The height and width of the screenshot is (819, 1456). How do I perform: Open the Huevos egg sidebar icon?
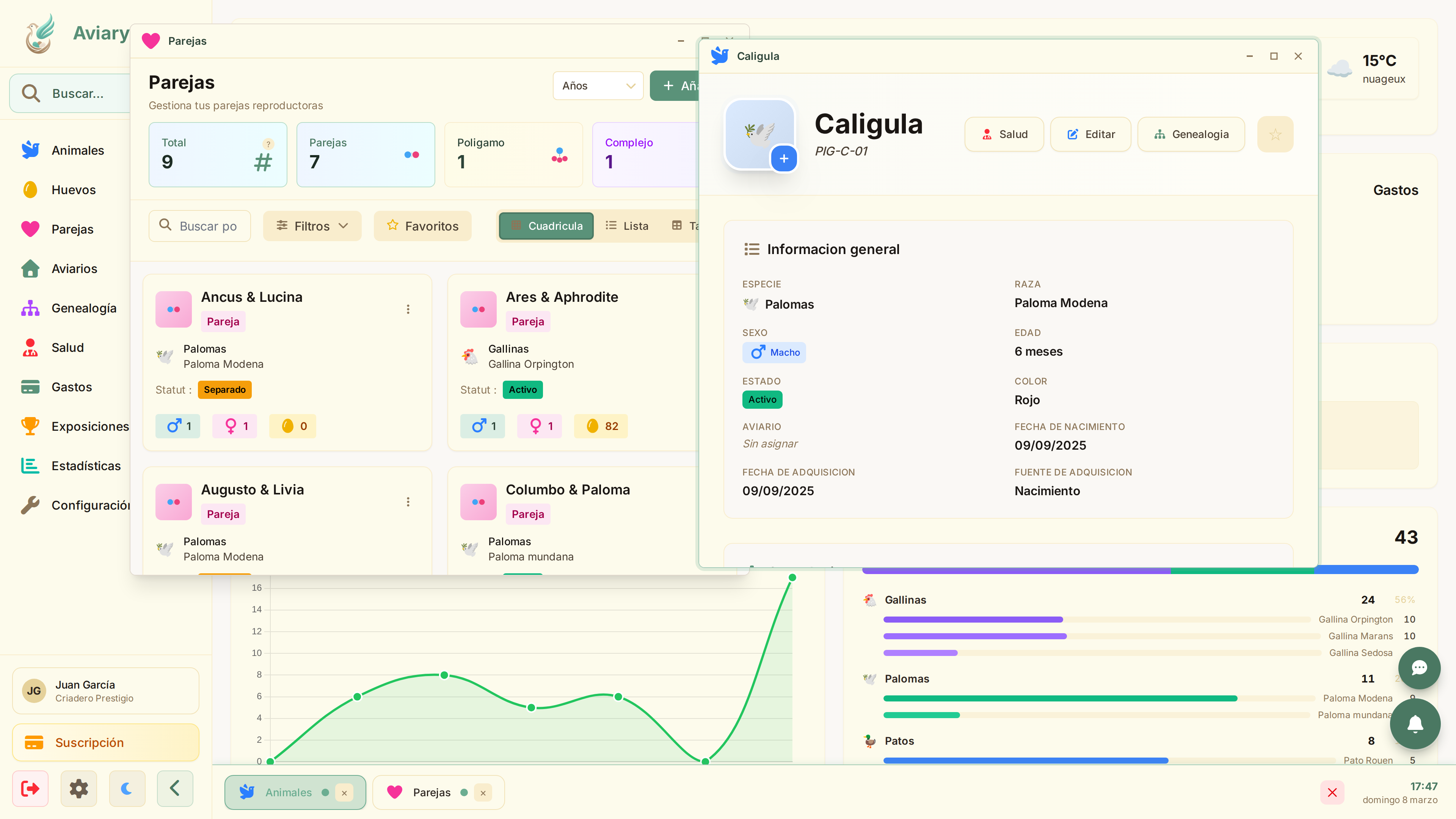coord(30,190)
